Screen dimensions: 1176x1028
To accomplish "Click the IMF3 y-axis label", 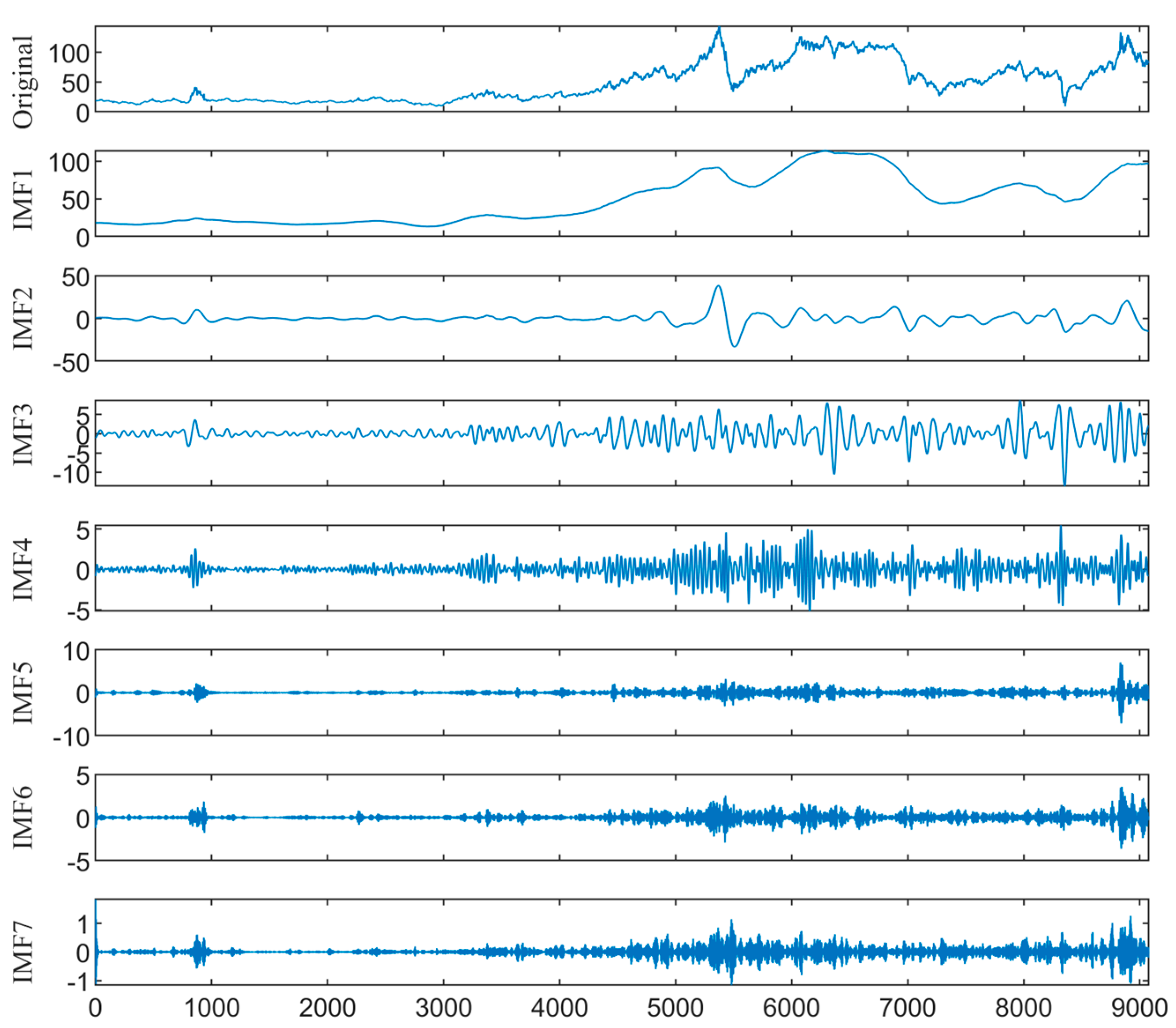I will click(x=23, y=434).
